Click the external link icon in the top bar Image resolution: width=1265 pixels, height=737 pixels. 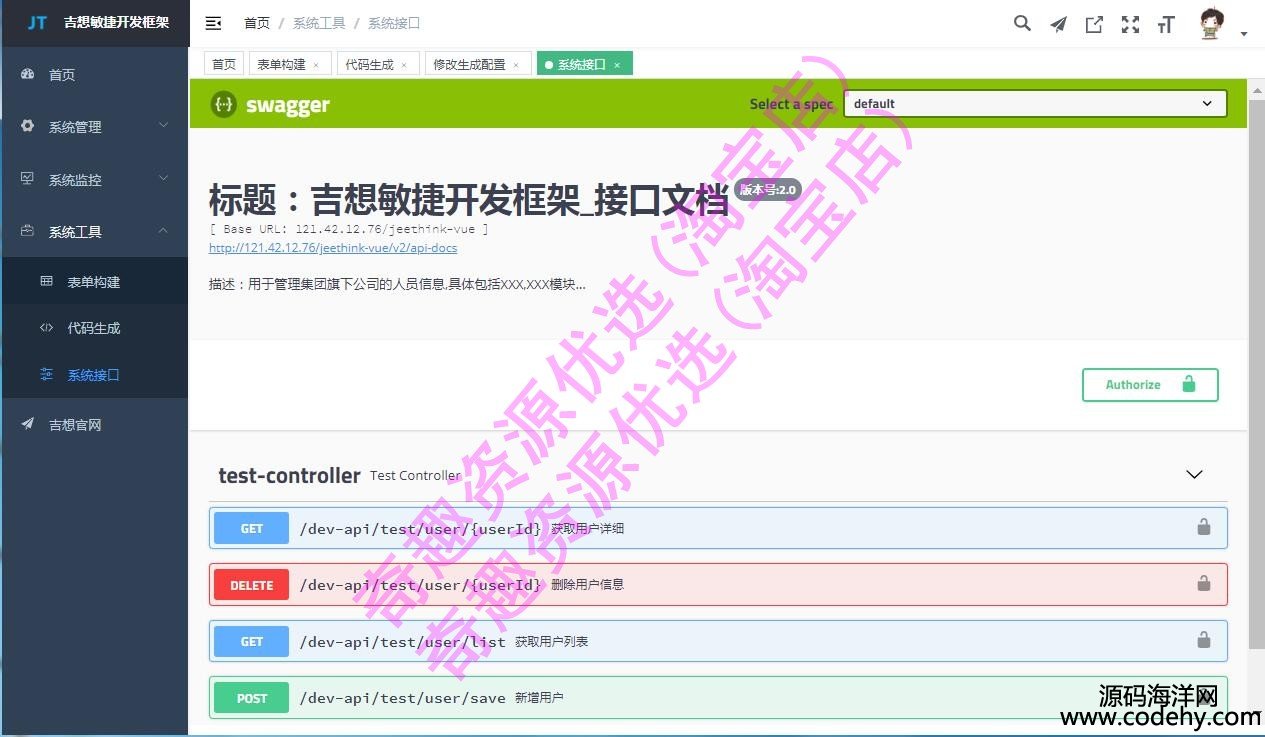(1094, 24)
